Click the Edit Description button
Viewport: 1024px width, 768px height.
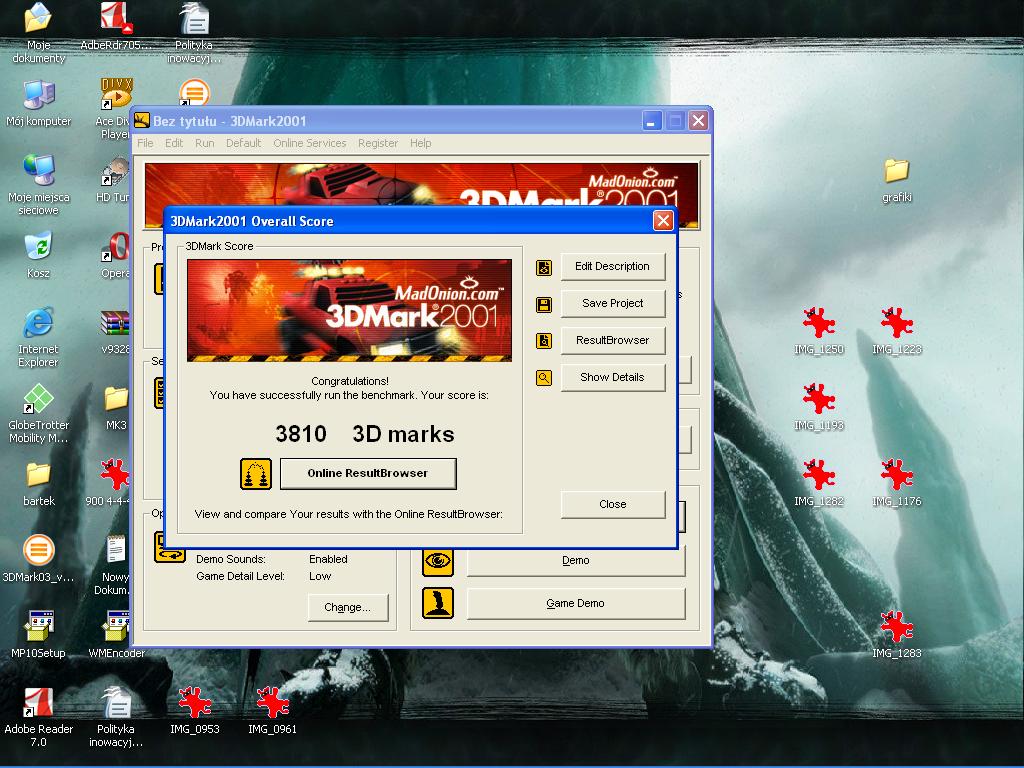(613, 266)
